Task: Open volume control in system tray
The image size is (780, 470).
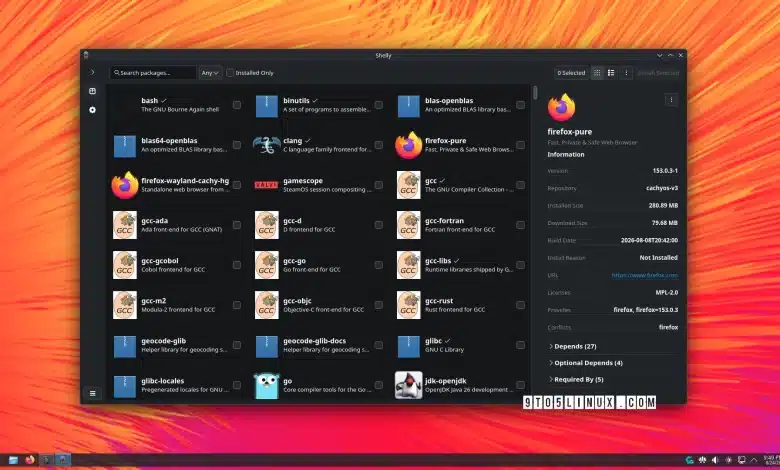Action: click(715, 460)
